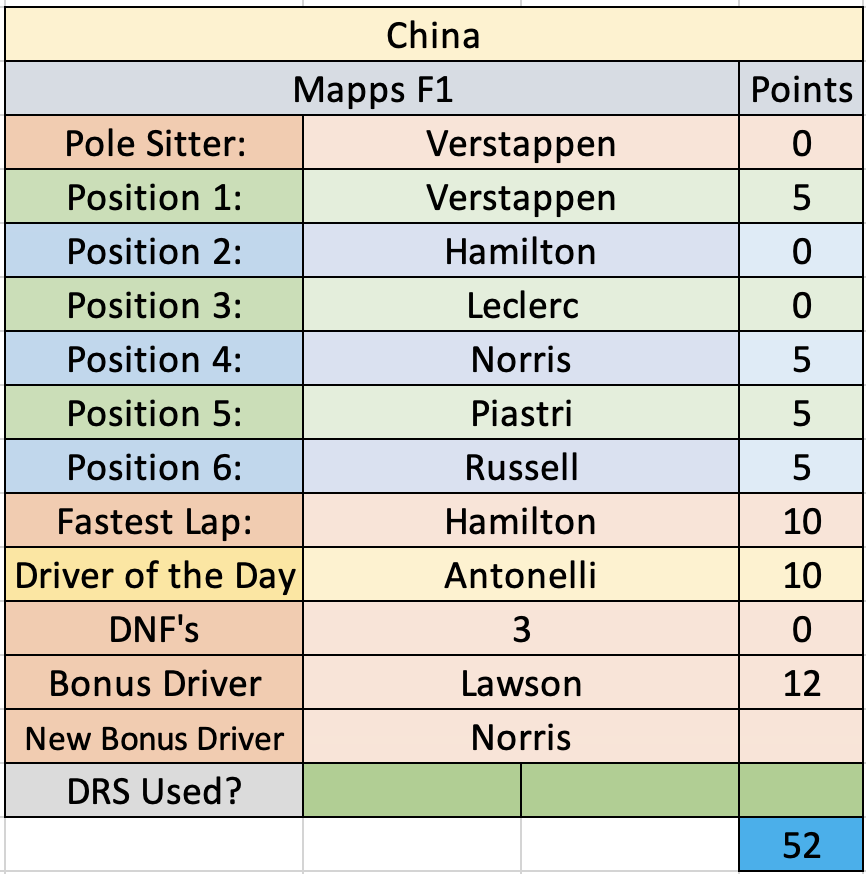Select the Pole Sitter Verstappen cell
Viewport: 866px width, 874px height.
click(521, 143)
